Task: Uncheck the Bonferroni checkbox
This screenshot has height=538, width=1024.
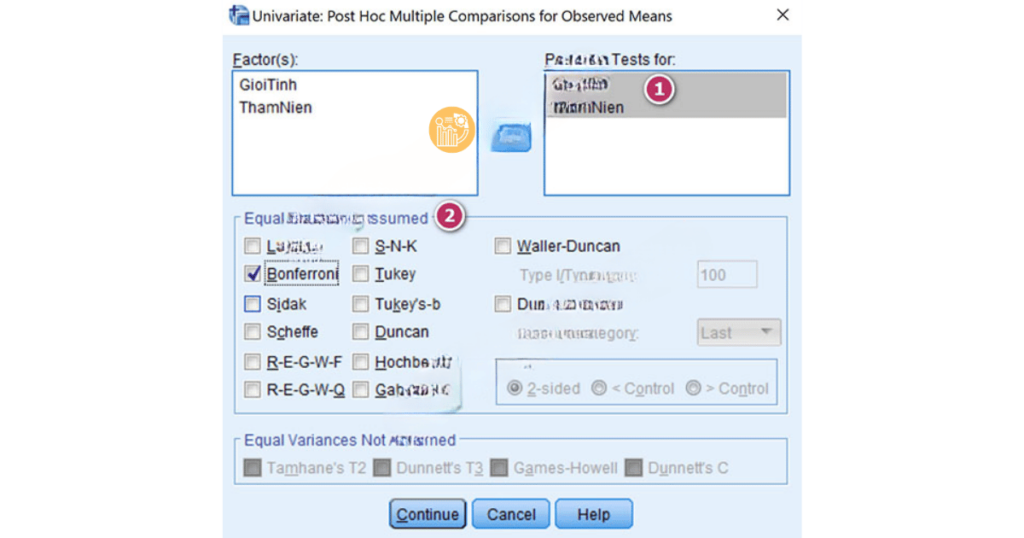Action: pyautogui.click(x=253, y=274)
